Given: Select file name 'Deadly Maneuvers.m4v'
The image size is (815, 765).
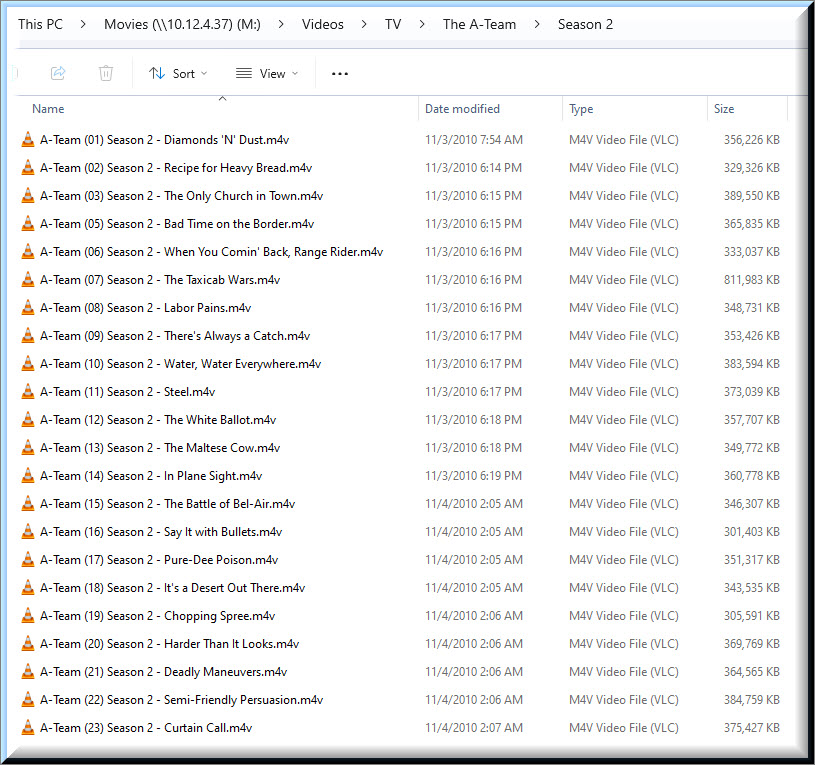Looking at the screenshot, I should 163,672.
